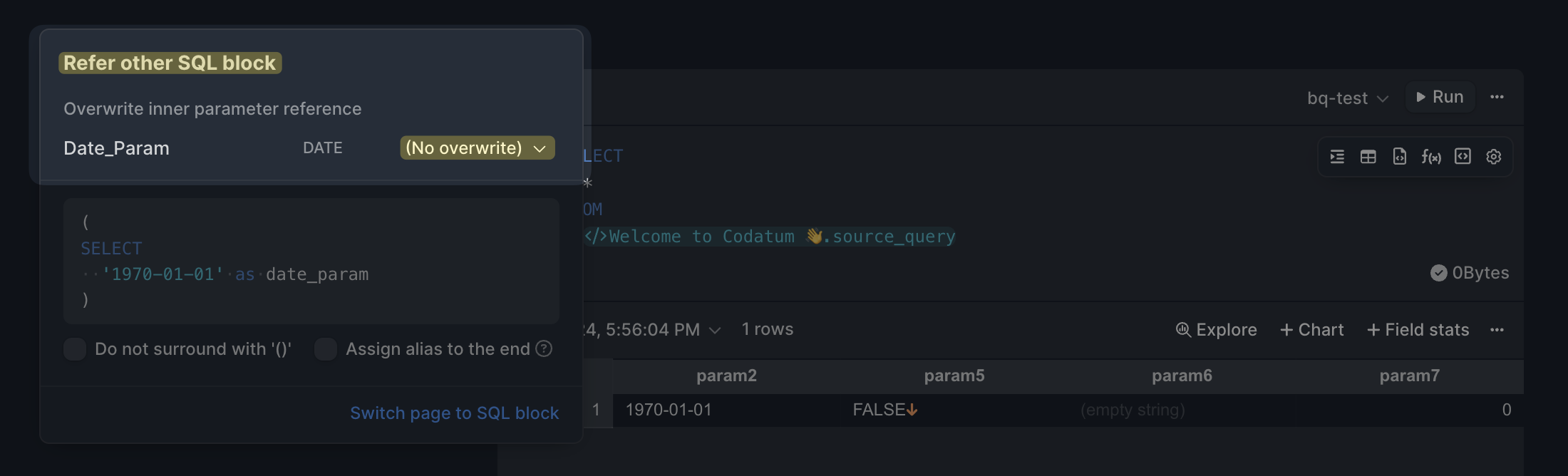Open result panel more options ellipsis
This screenshot has height=476, width=1568.
click(1497, 330)
